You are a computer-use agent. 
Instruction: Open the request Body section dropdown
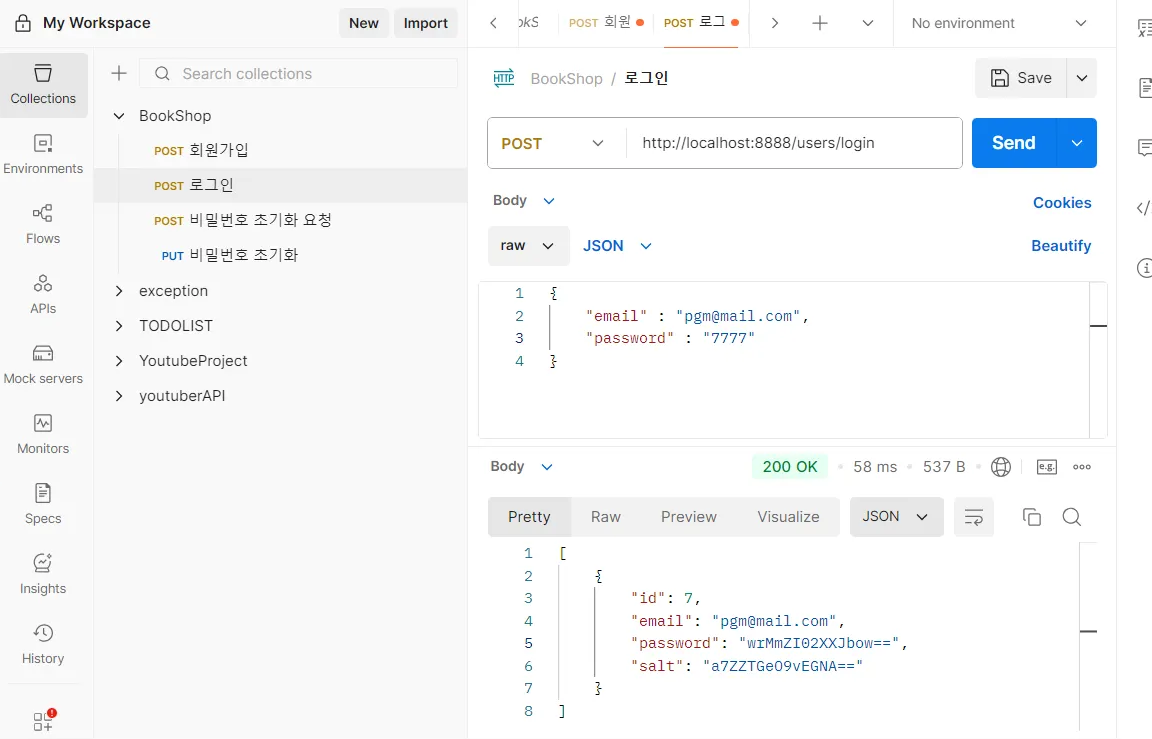pos(524,201)
